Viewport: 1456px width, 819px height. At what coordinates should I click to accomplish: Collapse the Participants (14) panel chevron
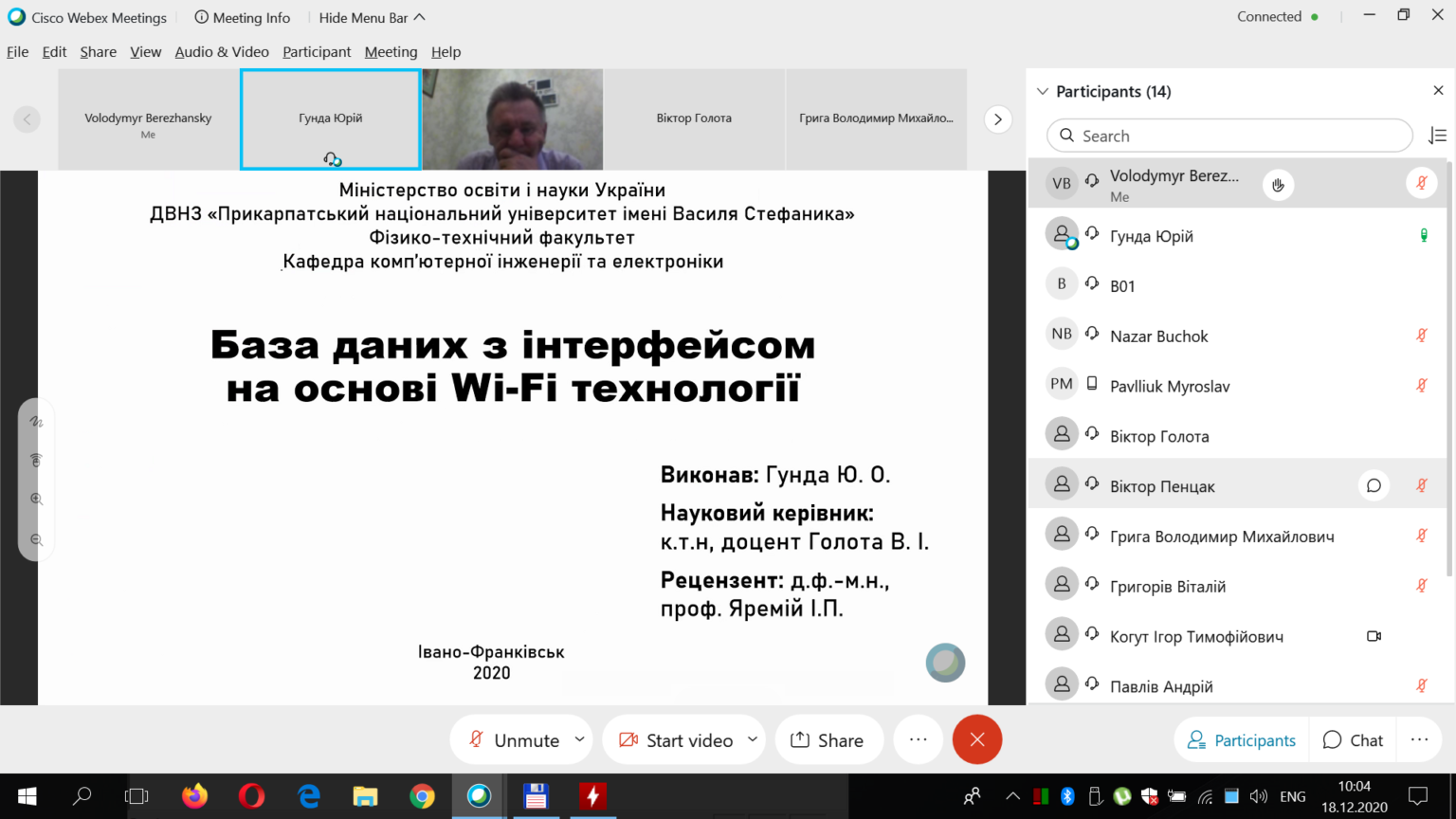click(x=1043, y=92)
